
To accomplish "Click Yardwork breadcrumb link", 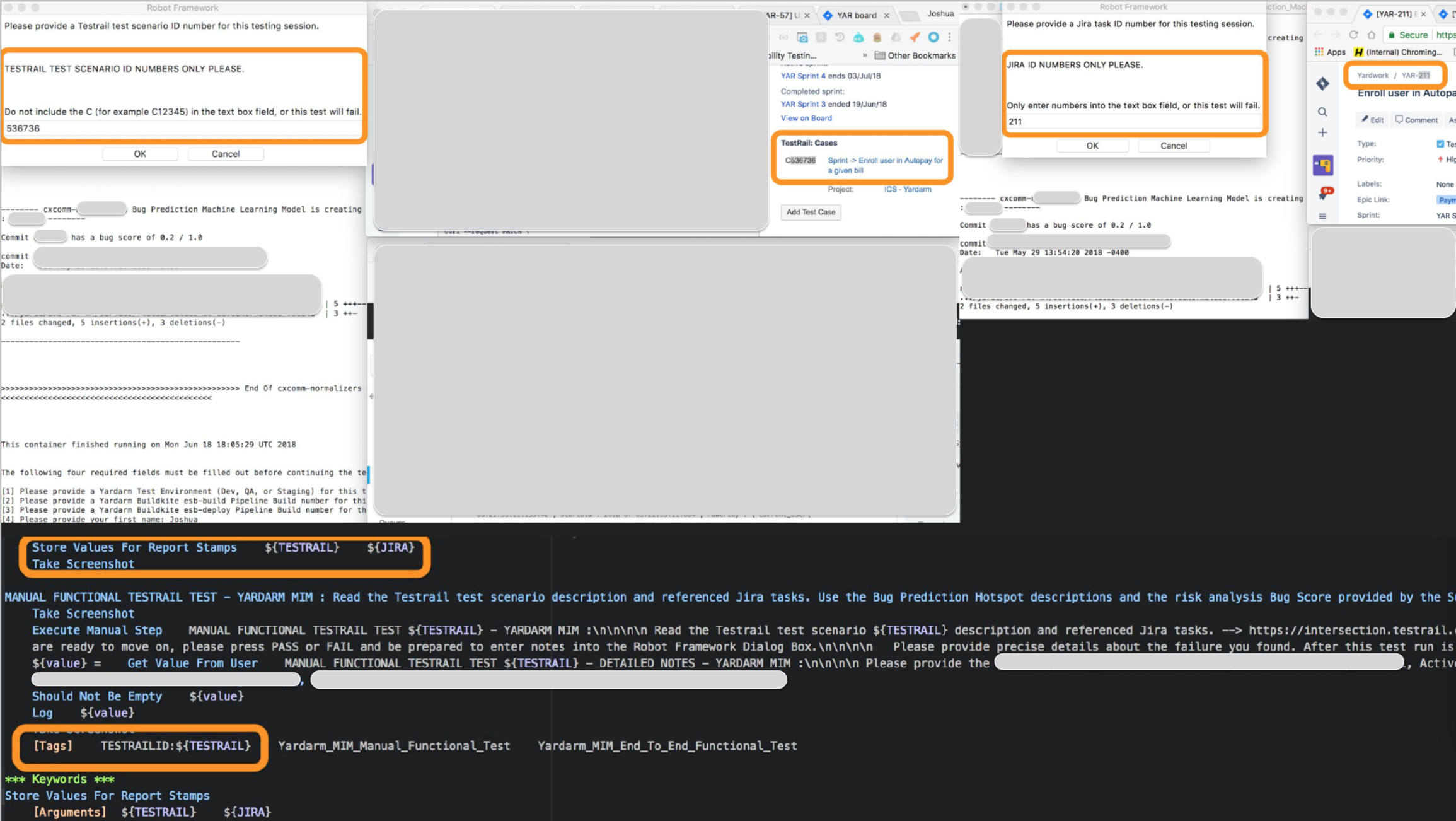I will click(x=1372, y=75).
